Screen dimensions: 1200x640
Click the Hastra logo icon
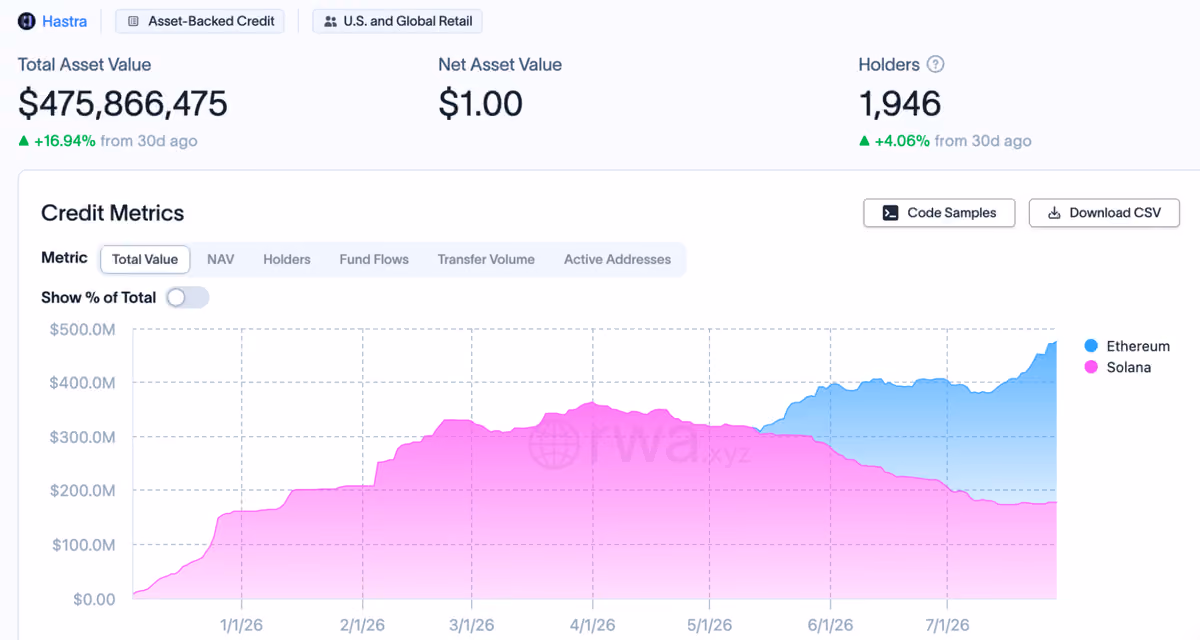(x=27, y=21)
